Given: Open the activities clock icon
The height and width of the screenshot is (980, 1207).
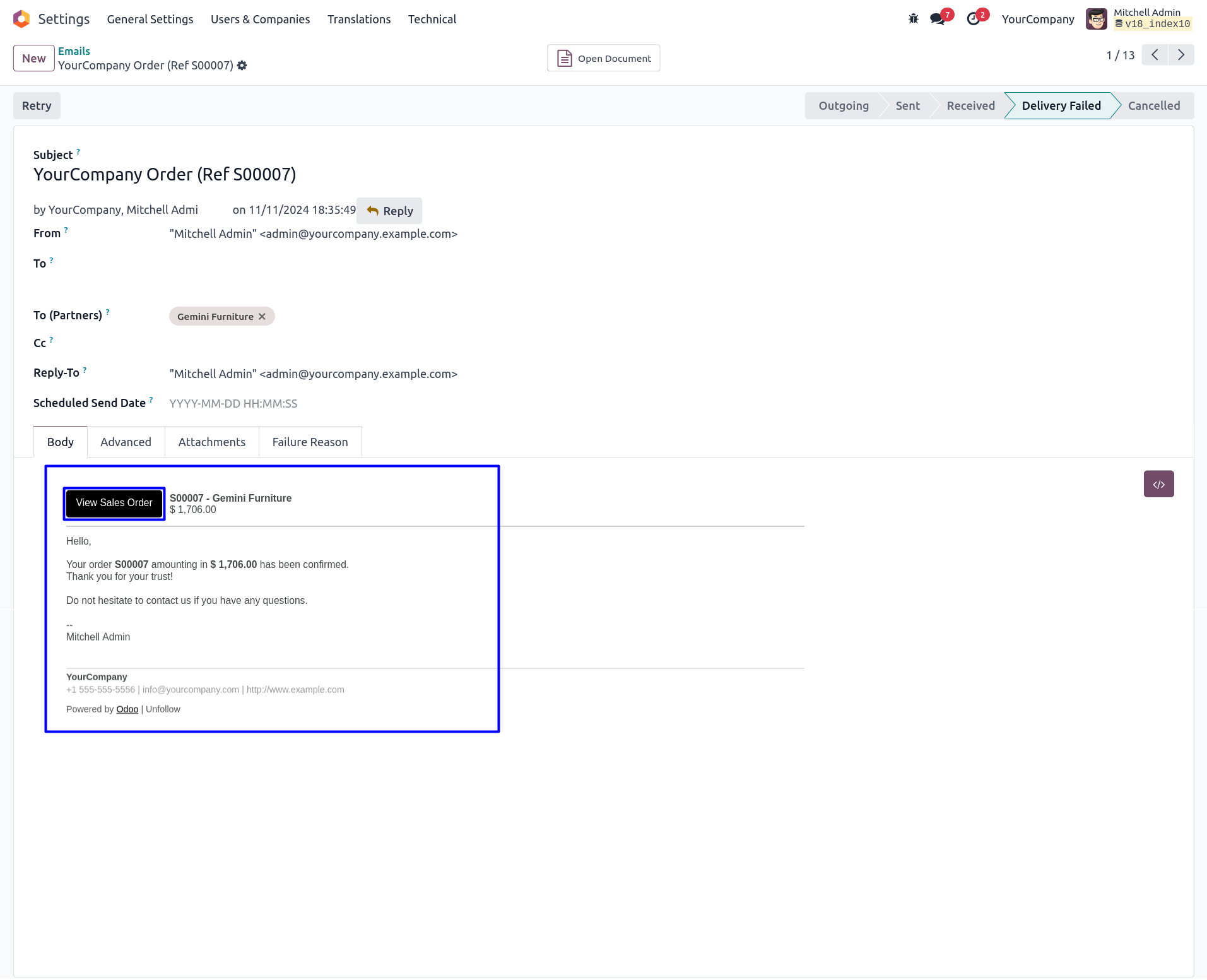Looking at the screenshot, I should tap(973, 19).
